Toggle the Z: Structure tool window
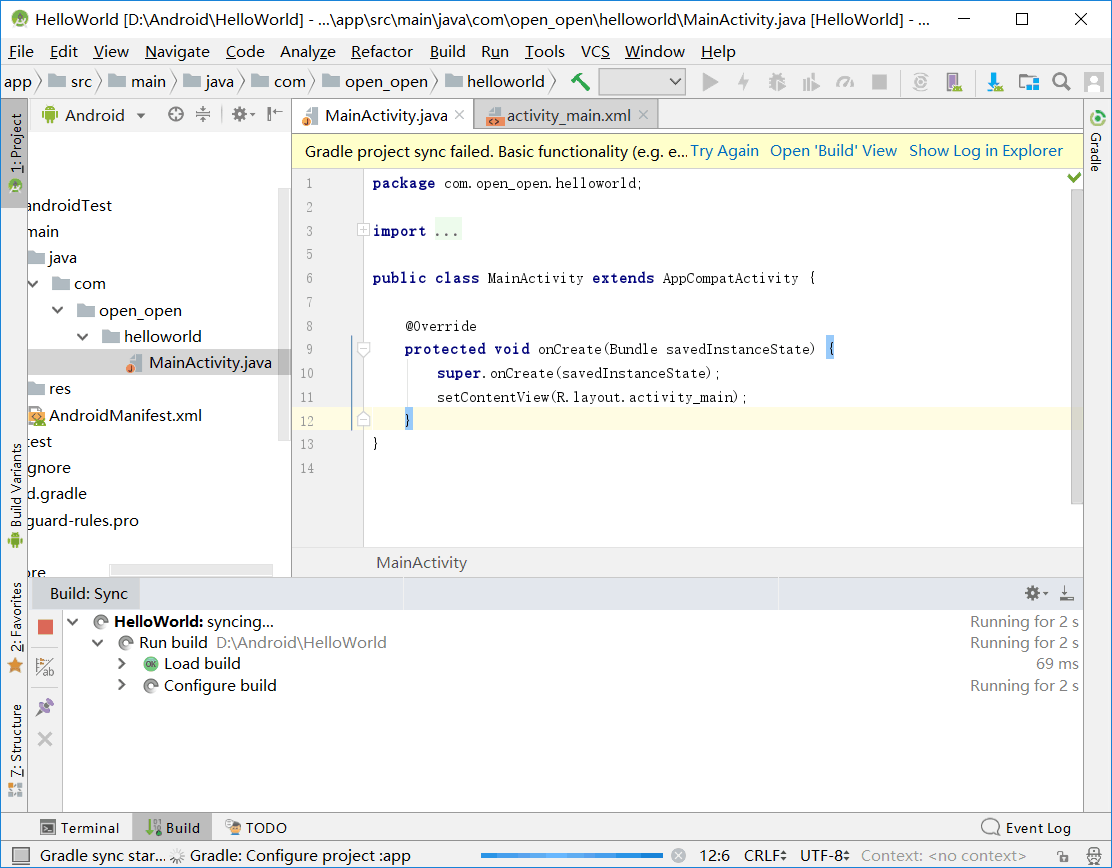 (x=15, y=750)
